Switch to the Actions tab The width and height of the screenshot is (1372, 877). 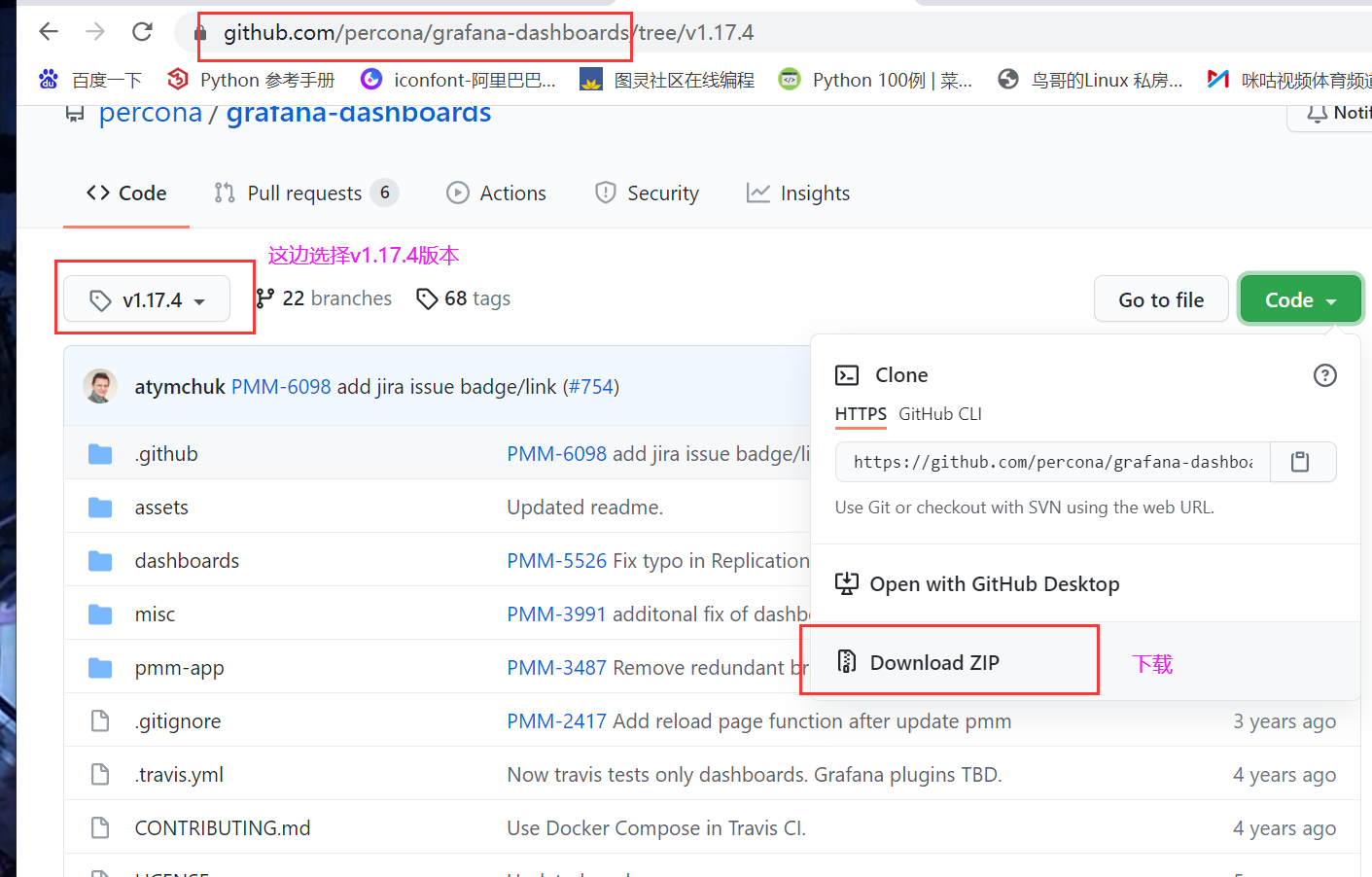(496, 193)
